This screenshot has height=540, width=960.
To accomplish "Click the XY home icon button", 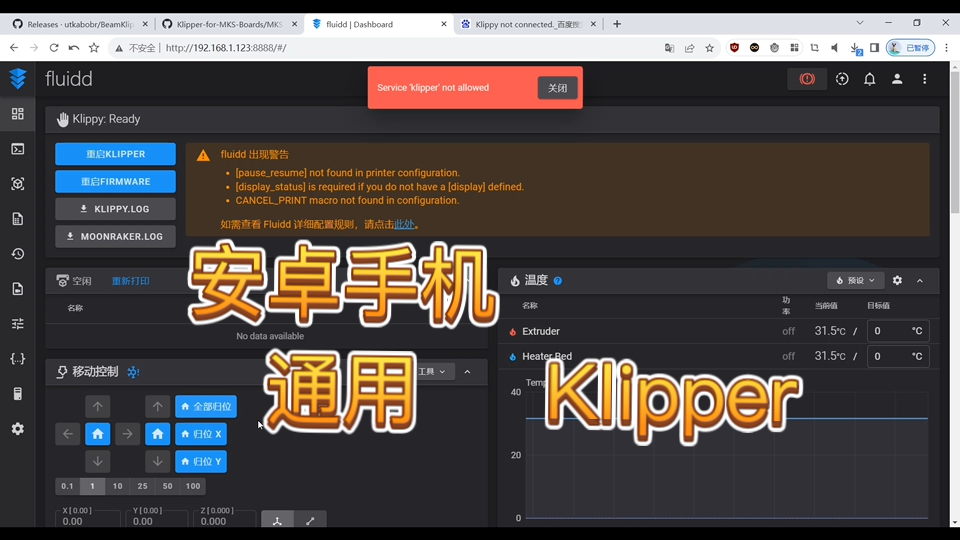I will point(97,434).
